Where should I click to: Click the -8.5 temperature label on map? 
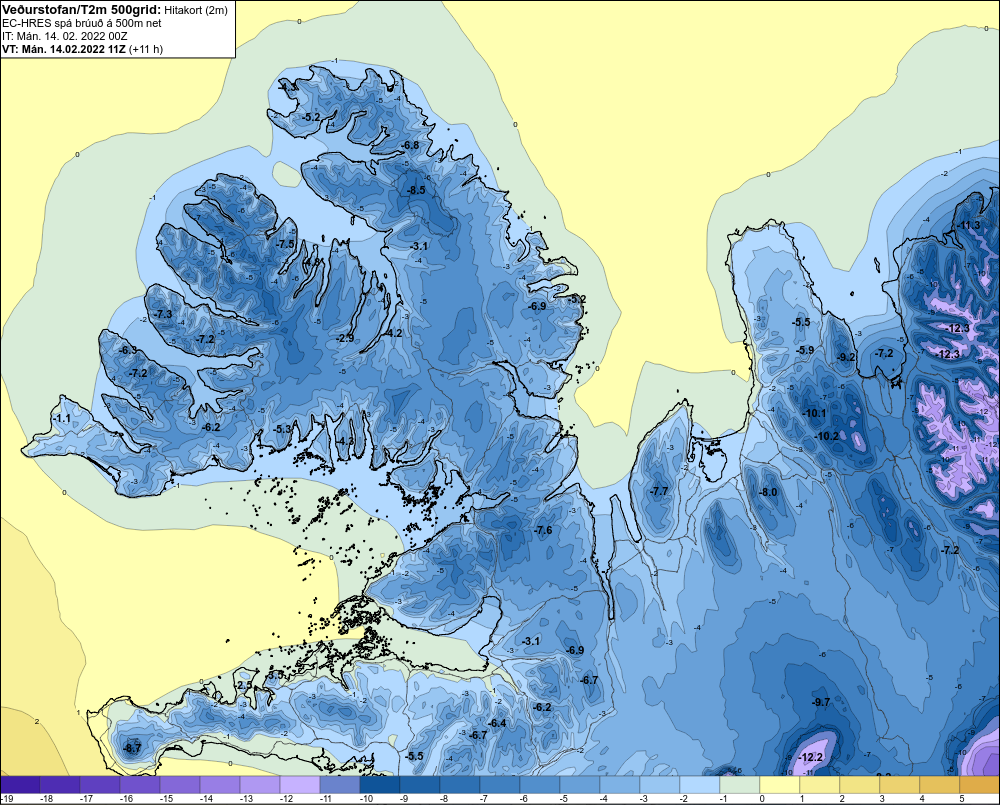coord(416,190)
